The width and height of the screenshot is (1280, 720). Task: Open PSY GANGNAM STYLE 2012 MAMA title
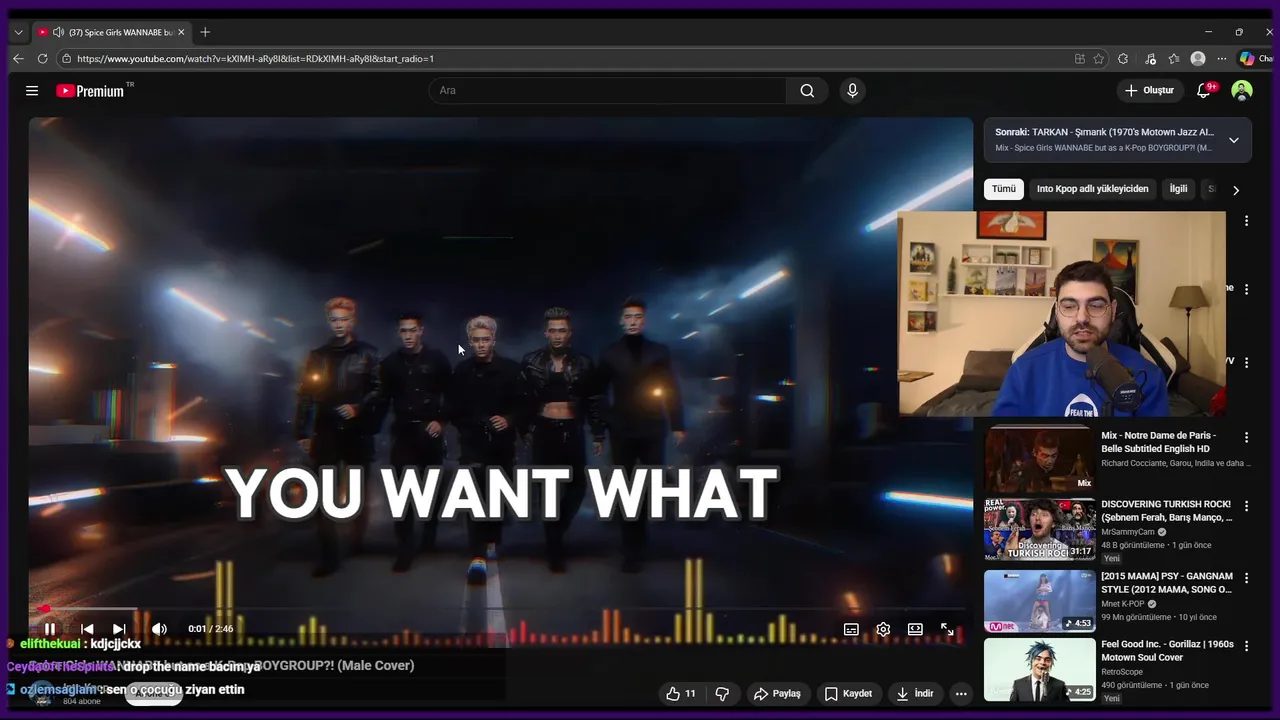click(1167, 583)
